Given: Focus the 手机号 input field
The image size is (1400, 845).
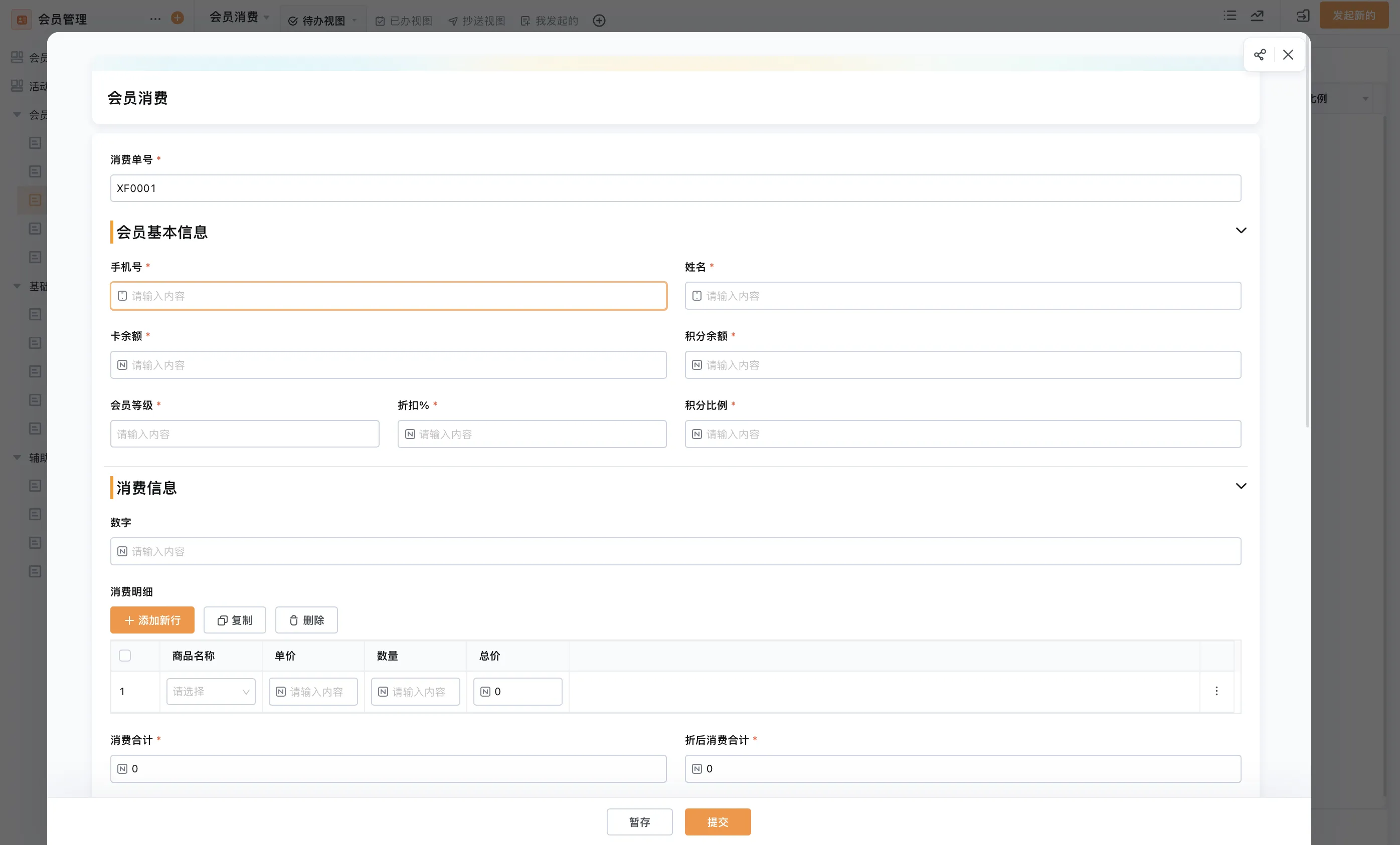Looking at the screenshot, I should (389, 296).
